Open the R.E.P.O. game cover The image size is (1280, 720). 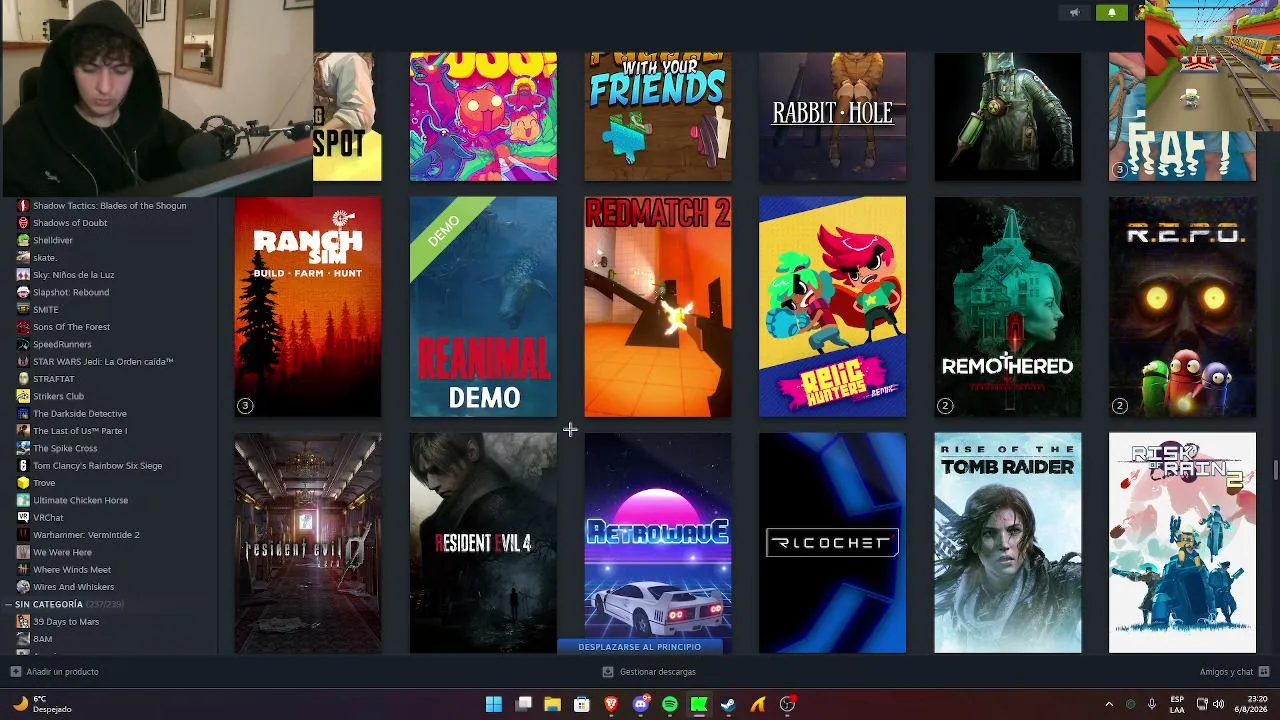pyautogui.click(x=1182, y=307)
